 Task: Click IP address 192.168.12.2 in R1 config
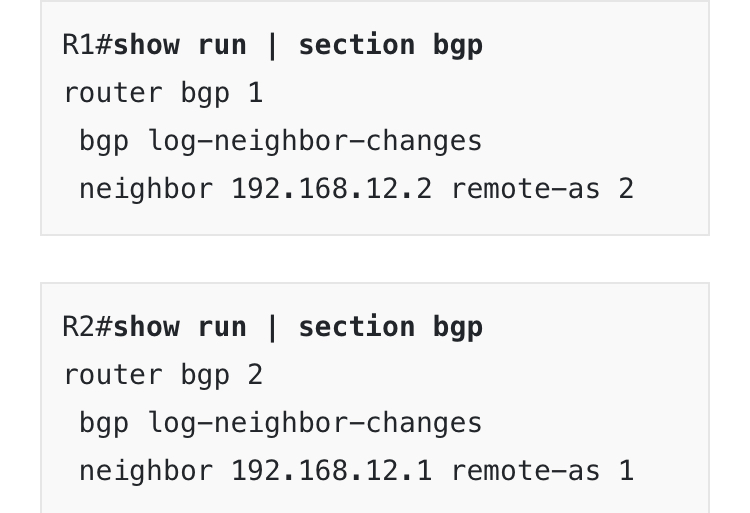click(x=332, y=189)
